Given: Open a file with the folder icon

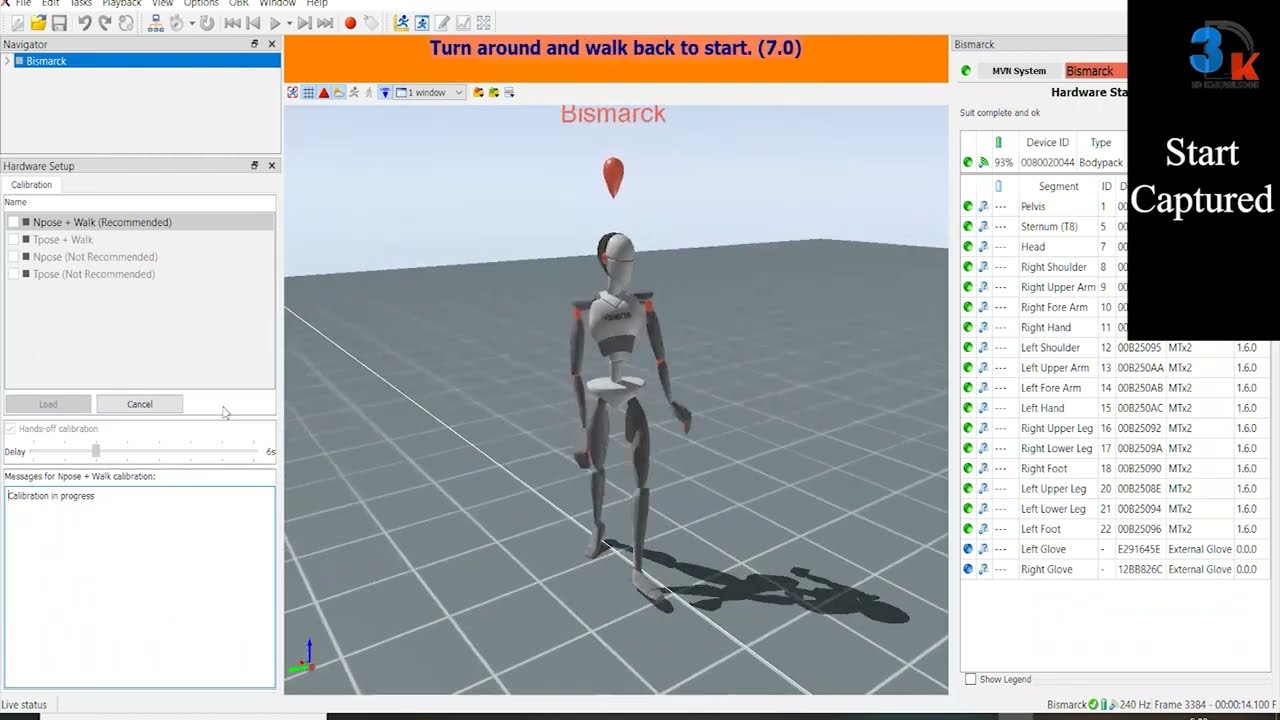Looking at the screenshot, I should [38, 23].
